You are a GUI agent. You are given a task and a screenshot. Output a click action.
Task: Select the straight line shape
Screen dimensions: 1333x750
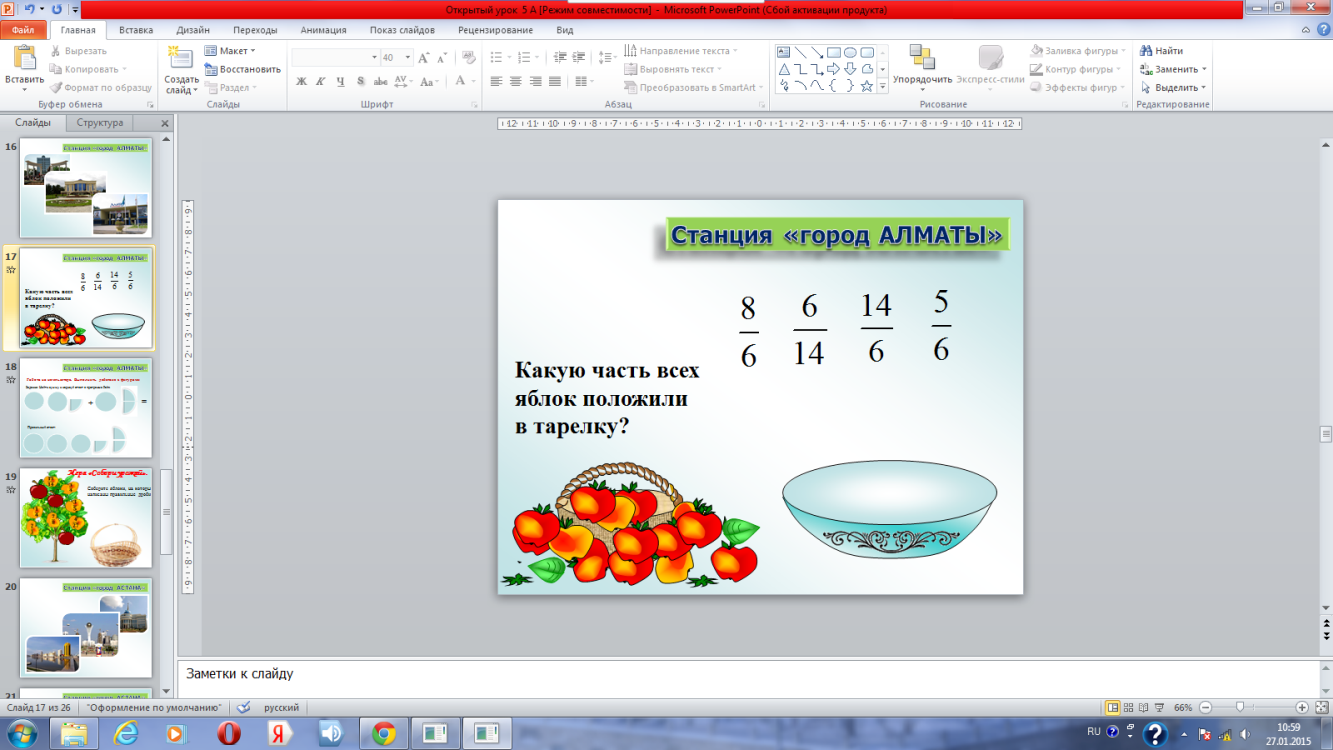click(x=800, y=52)
